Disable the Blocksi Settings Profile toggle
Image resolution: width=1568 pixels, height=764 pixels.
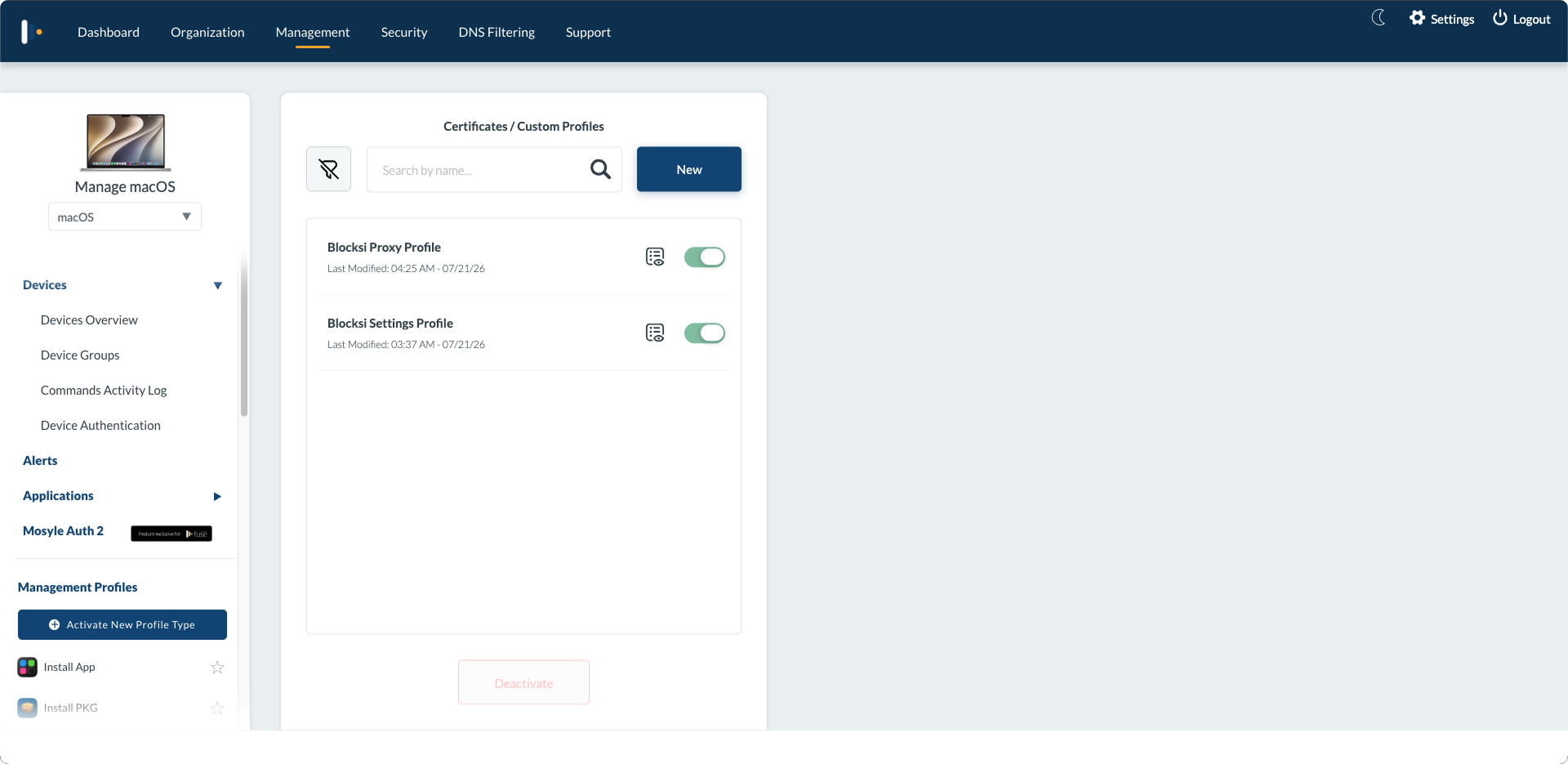[x=705, y=333]
